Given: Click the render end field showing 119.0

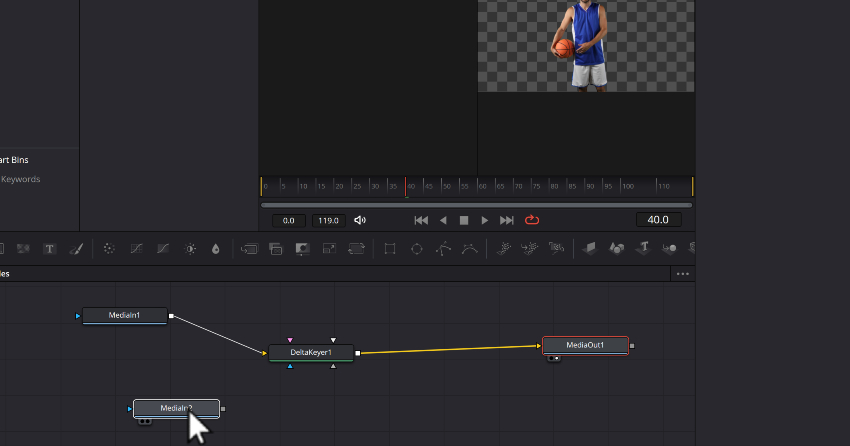Looking at the screenshot, I should (327, 220).
